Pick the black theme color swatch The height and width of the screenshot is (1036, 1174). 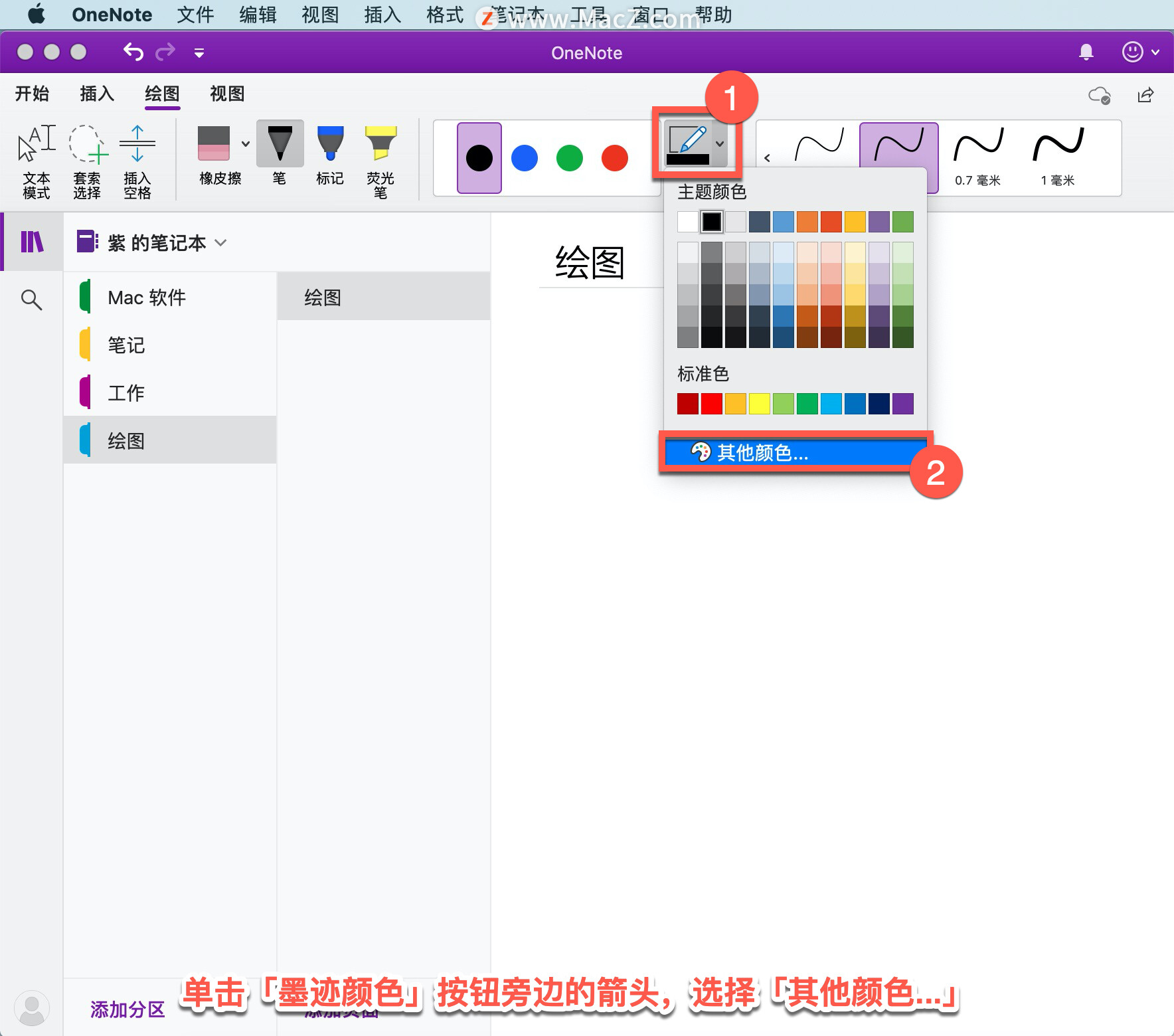pyautogui.click(x=712, y=222)
